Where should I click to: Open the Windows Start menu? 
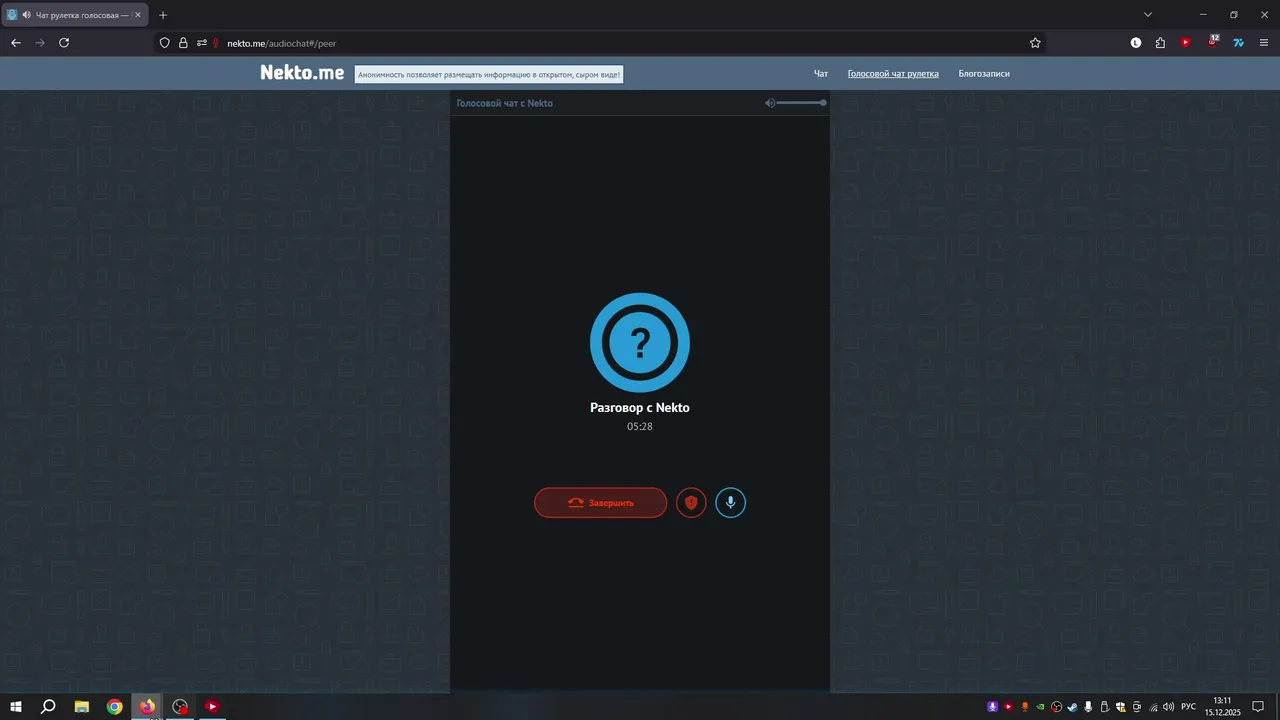point(16,706)
